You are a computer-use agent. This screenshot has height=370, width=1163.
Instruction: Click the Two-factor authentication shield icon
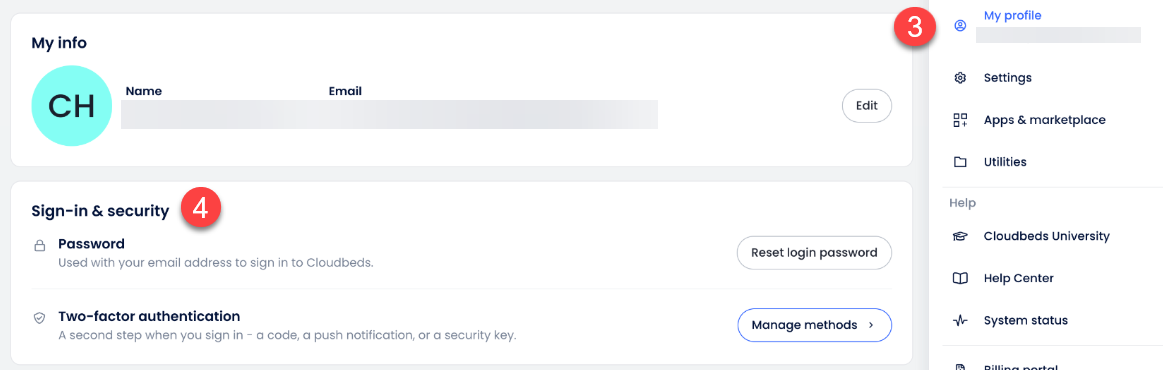pyautogui.click(x=40, y=317)
